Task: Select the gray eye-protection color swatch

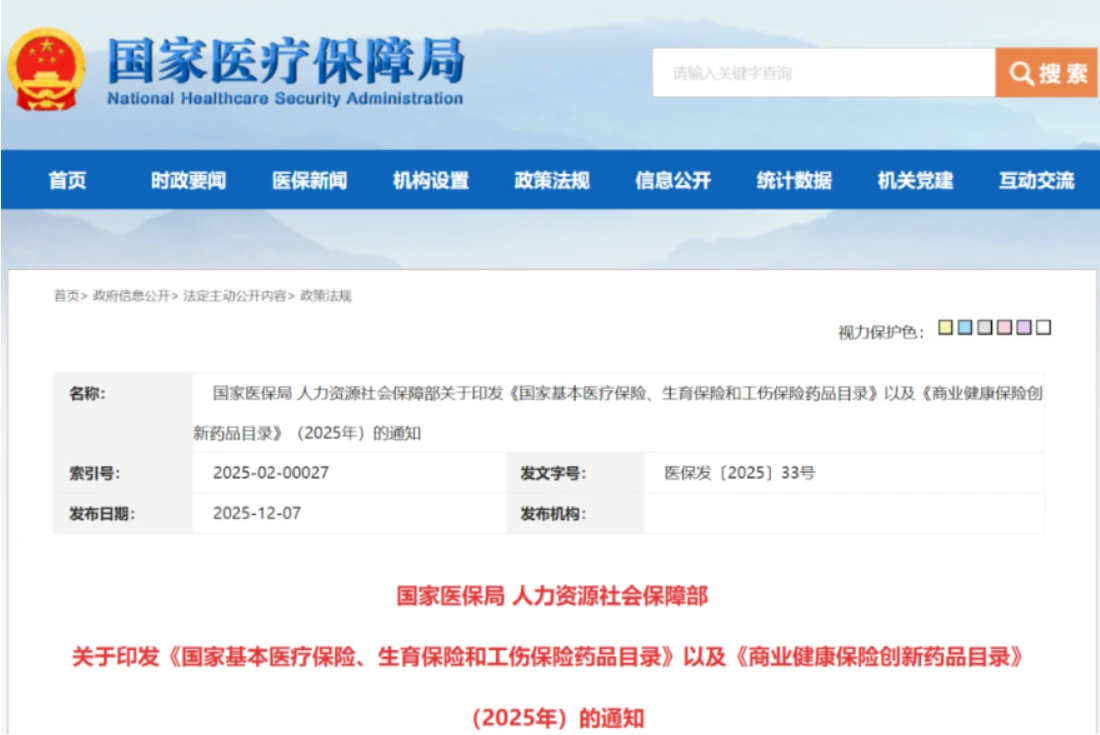Action: [985, 328]
